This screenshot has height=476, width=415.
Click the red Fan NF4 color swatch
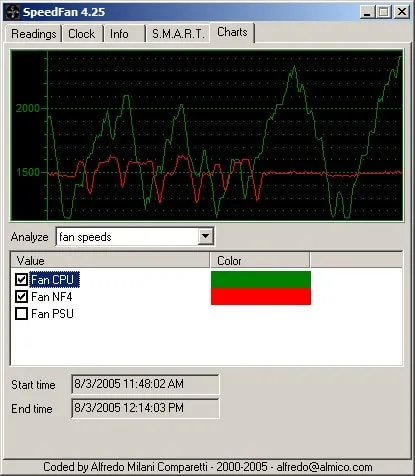261,296
